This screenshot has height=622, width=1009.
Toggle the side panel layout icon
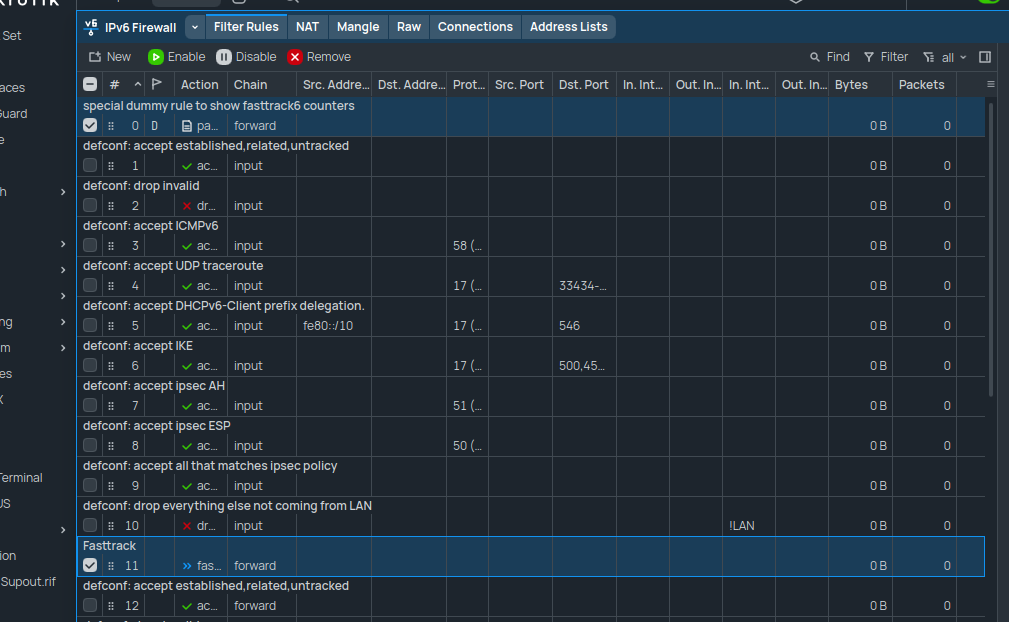pyautogui.click(x=985, y=56)
